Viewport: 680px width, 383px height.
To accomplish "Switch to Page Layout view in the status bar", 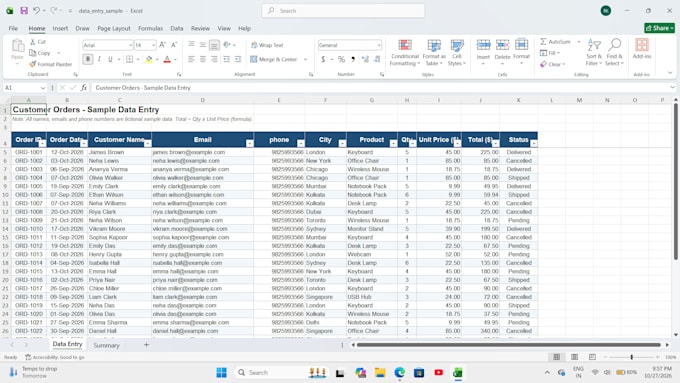I will [x=574, y=357].
